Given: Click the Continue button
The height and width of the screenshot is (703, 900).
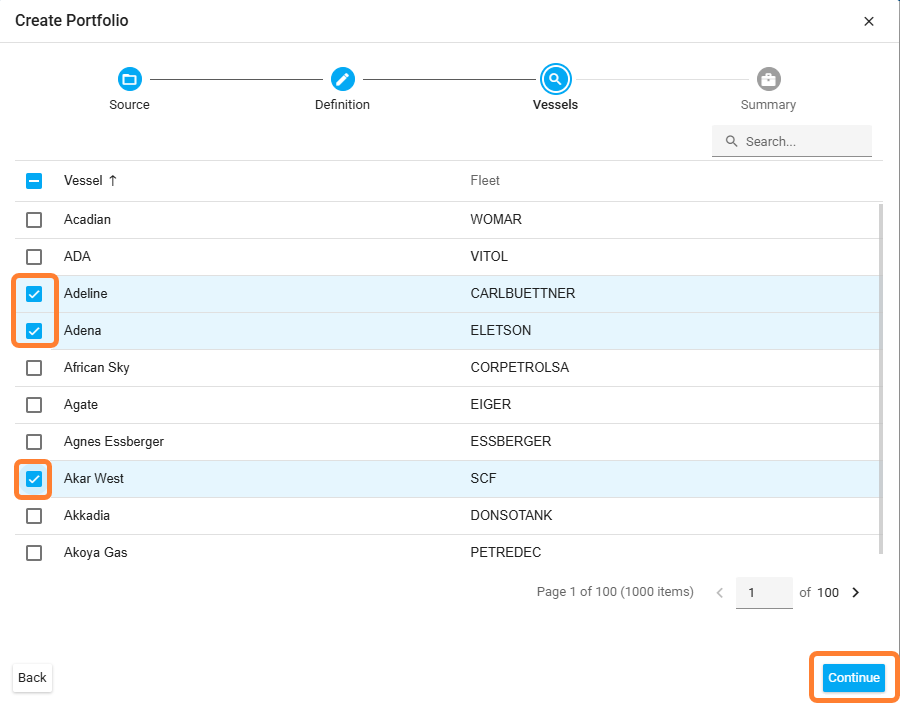Looking at the screenshot, I should coord(853,678).
